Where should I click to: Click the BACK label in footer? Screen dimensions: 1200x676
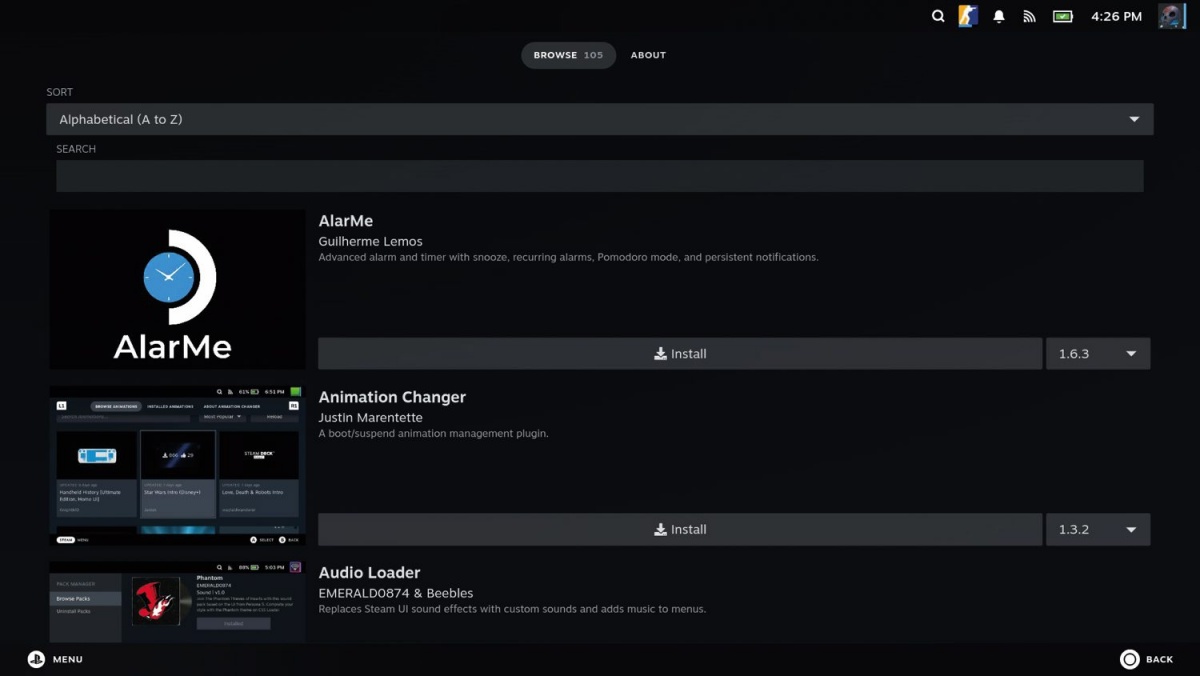coord(1160,660)
